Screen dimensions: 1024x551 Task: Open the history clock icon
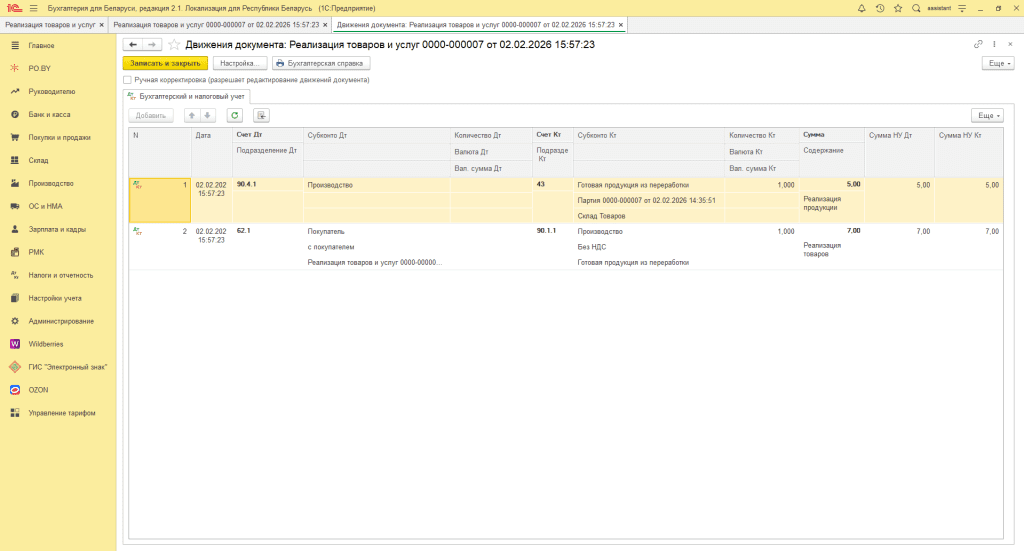click(x=879, y=8)
